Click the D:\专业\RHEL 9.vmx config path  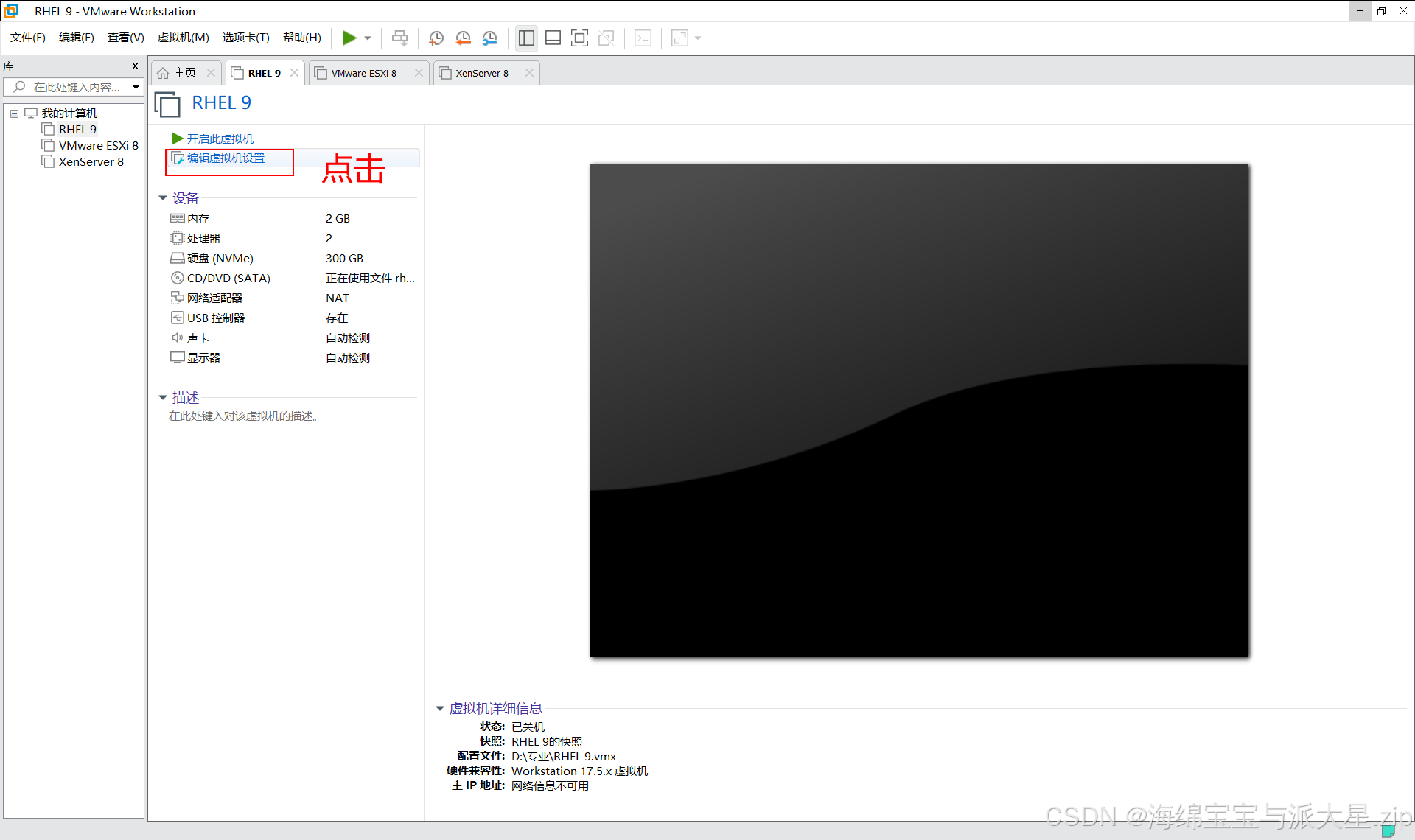[564, 756]
